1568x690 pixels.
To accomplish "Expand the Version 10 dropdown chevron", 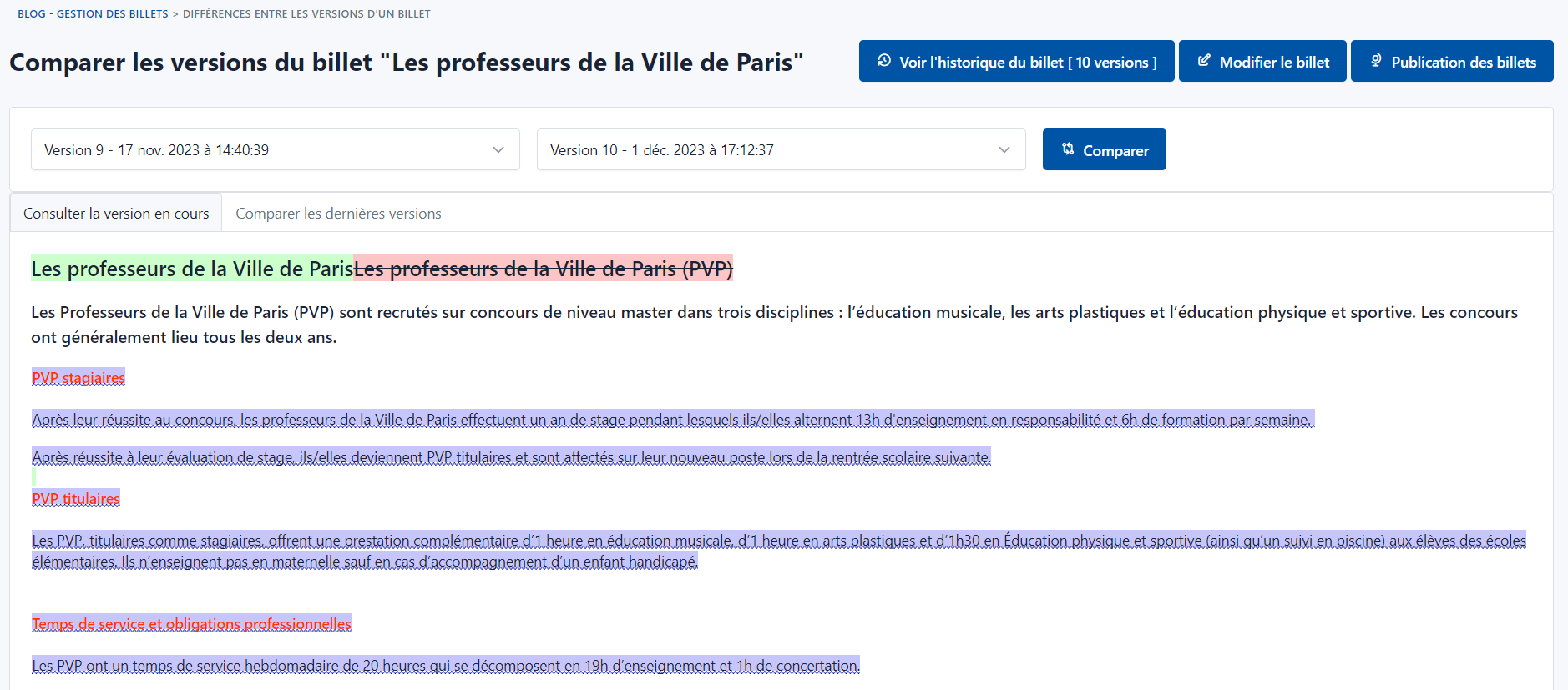I will 1004,150.
